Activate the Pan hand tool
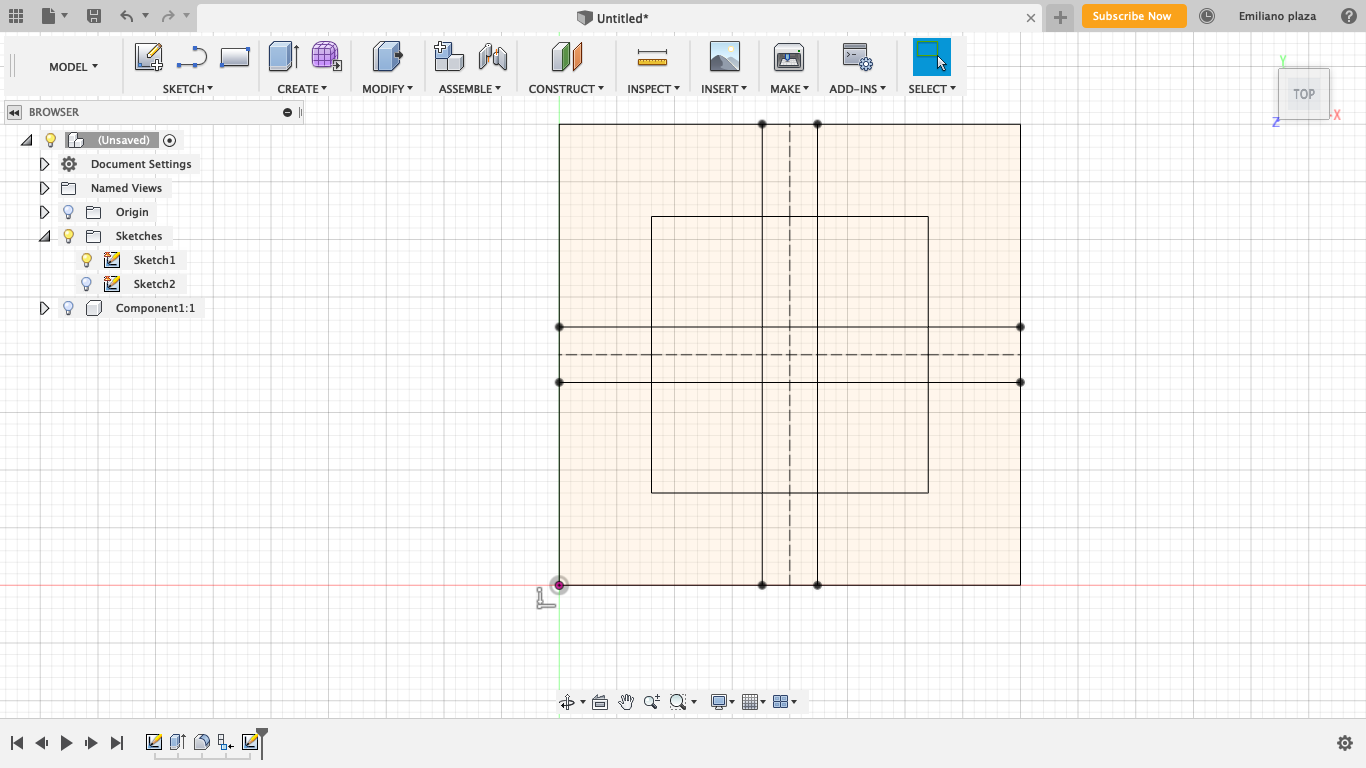Screen dimensions: 1366x768 point(626,702)
